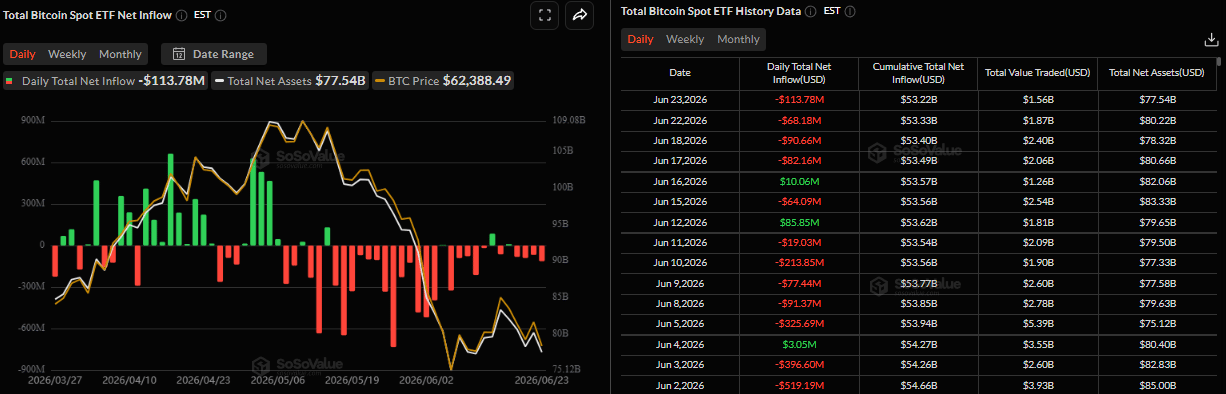Toggle Total Net Assets legend series
The height and width of the screenshot is (394, 1226).
point(291,81)
